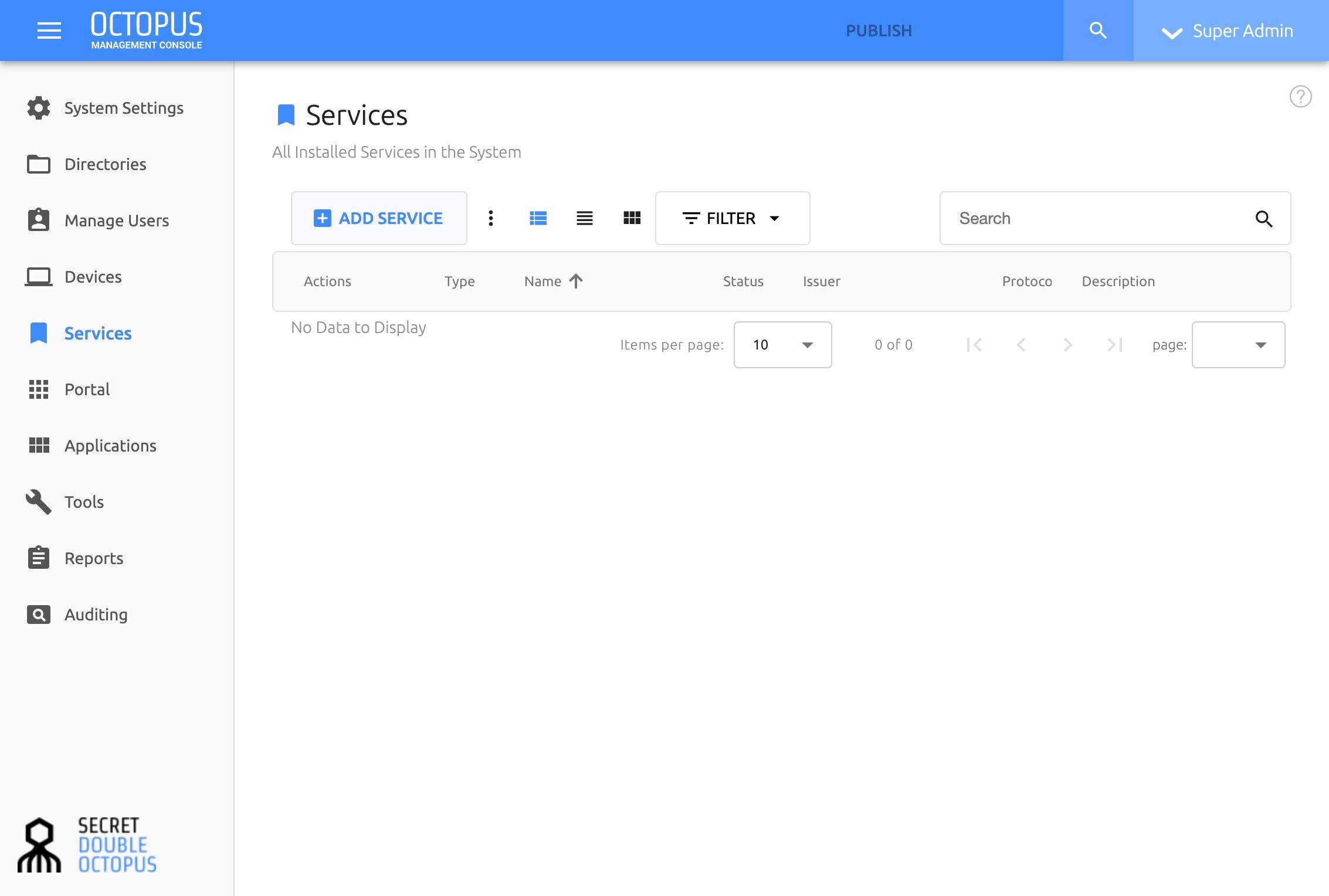
Task: Expand the FILTER dropdown
Action: click(x=733, y=218)
